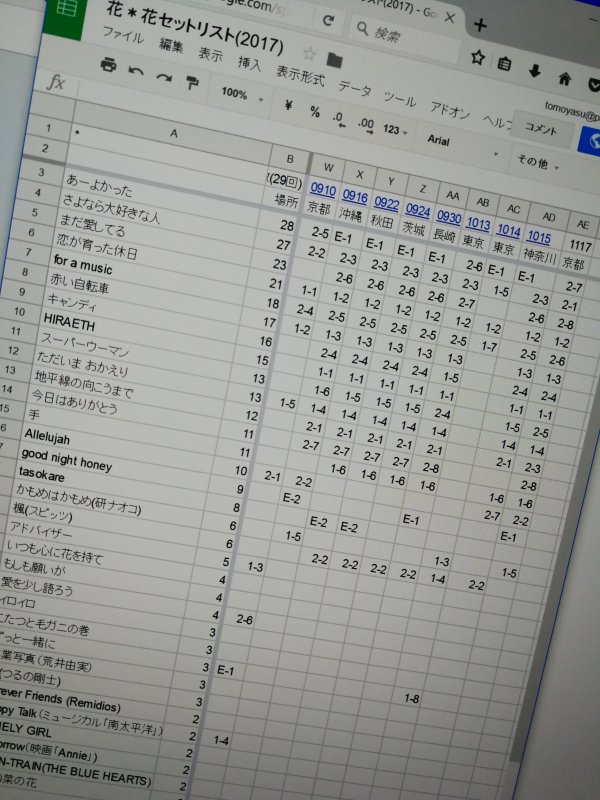This screenshot has width=600, height=800.
Task: Open the ファイル menu
Action: pos(123,36)
